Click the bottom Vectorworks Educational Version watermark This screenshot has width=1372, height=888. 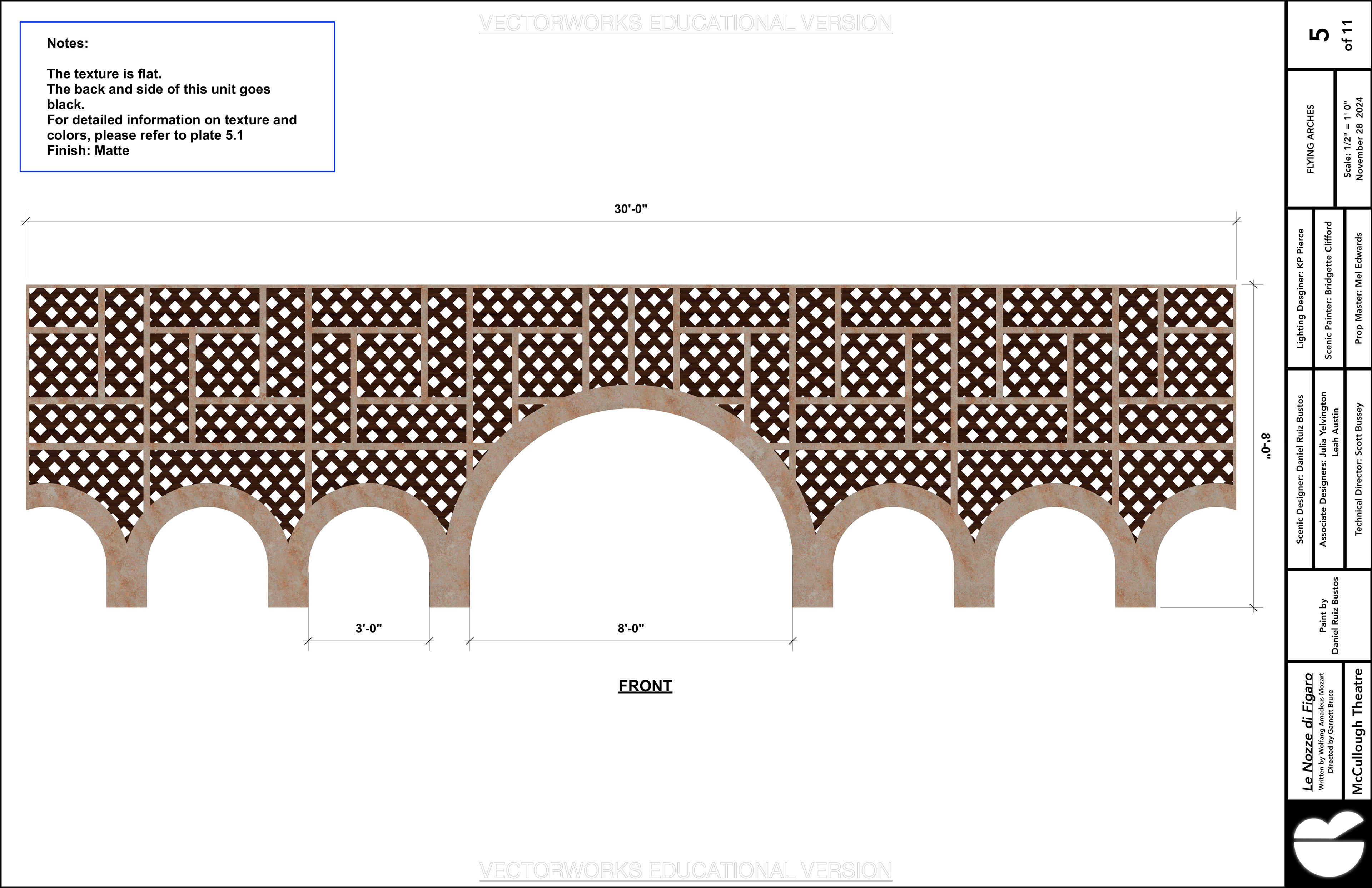point(685,870)
